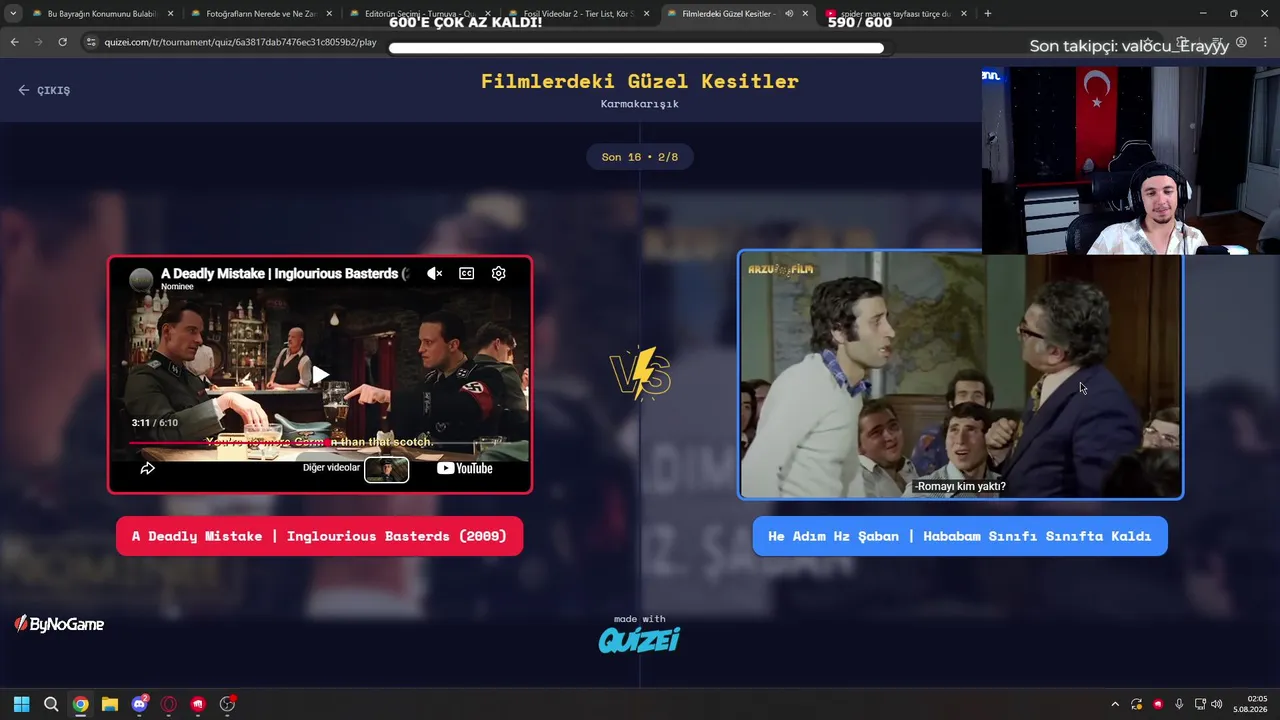
Task: Open YouTube player settings gear
Action: 498,273
